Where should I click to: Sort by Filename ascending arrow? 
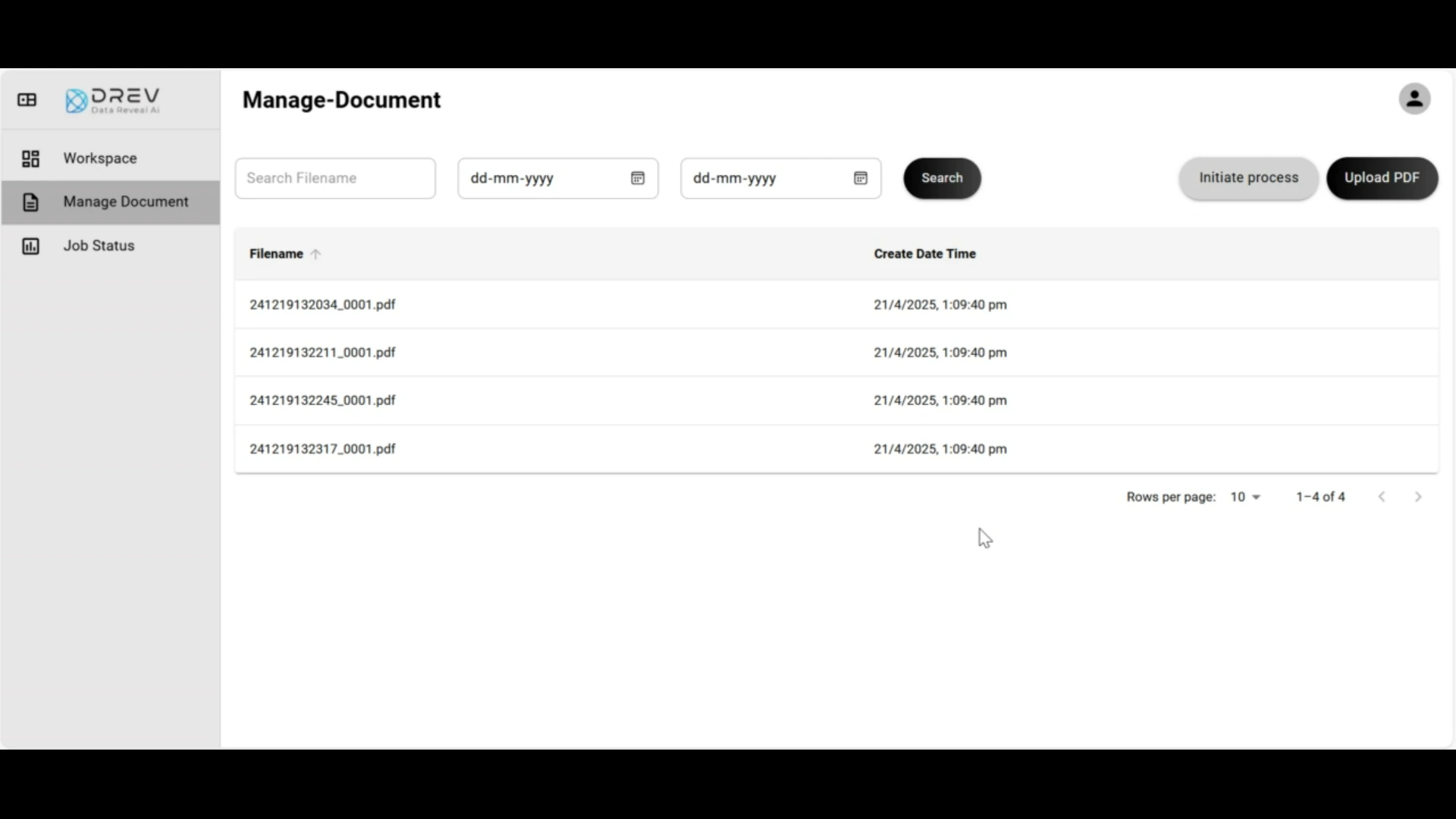(x=315, y=255)
